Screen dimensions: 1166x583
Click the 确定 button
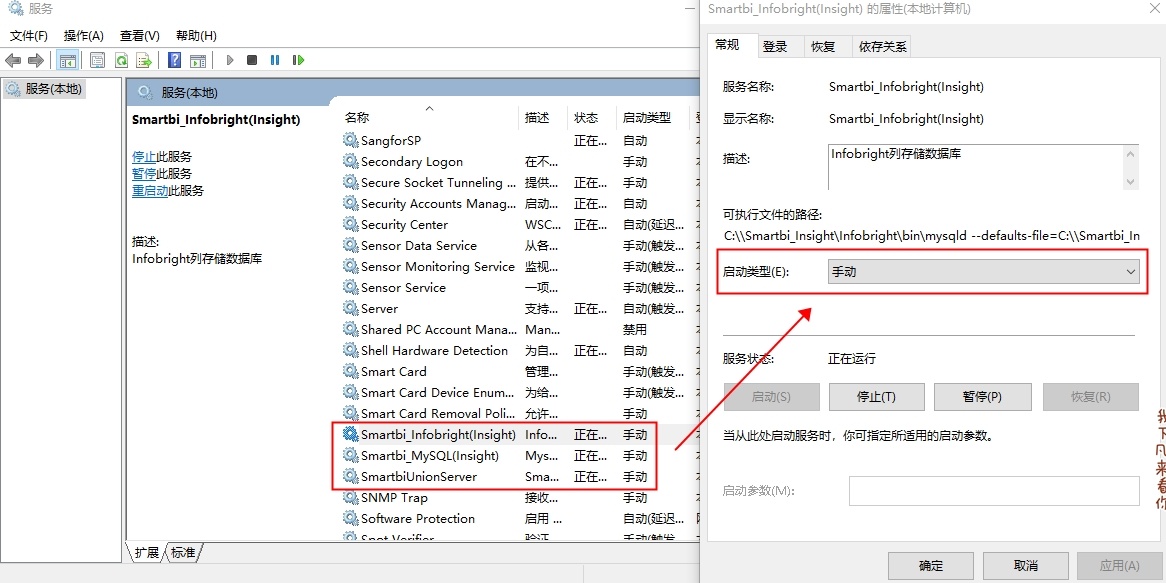pyautogui.click(x=931, y=566)
